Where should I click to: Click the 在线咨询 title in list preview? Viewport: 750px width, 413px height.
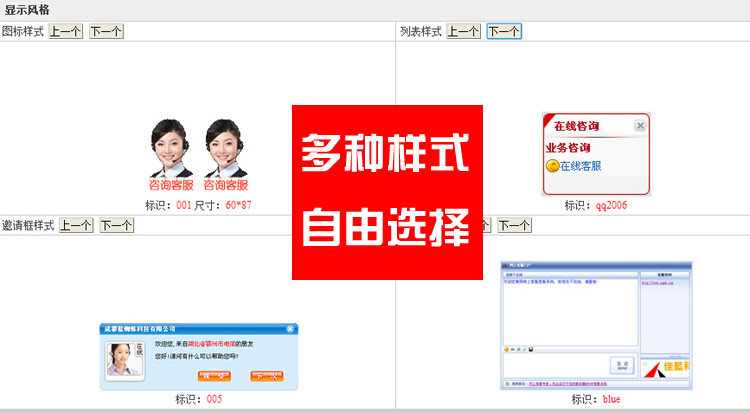576,126
